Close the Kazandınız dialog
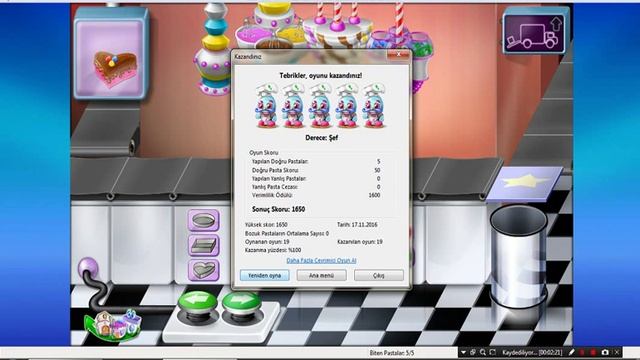Viewport: 640px width, 360px height. tap(398, 55)
